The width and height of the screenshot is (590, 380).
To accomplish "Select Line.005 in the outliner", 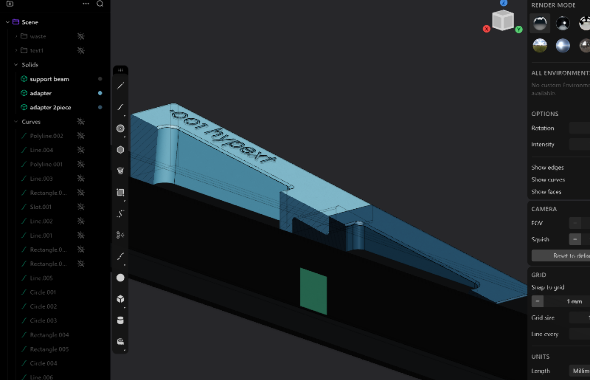I will point(41,278).
